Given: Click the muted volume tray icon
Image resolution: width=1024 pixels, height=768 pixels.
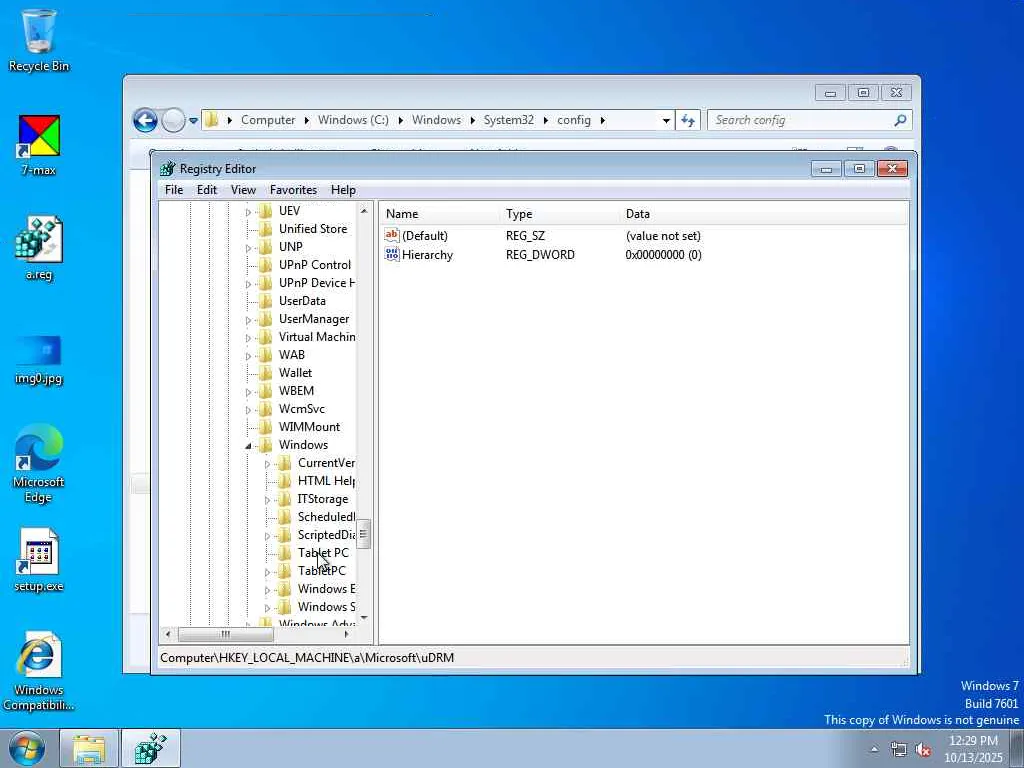Looking at the screenshot, I should click(923, 750).
